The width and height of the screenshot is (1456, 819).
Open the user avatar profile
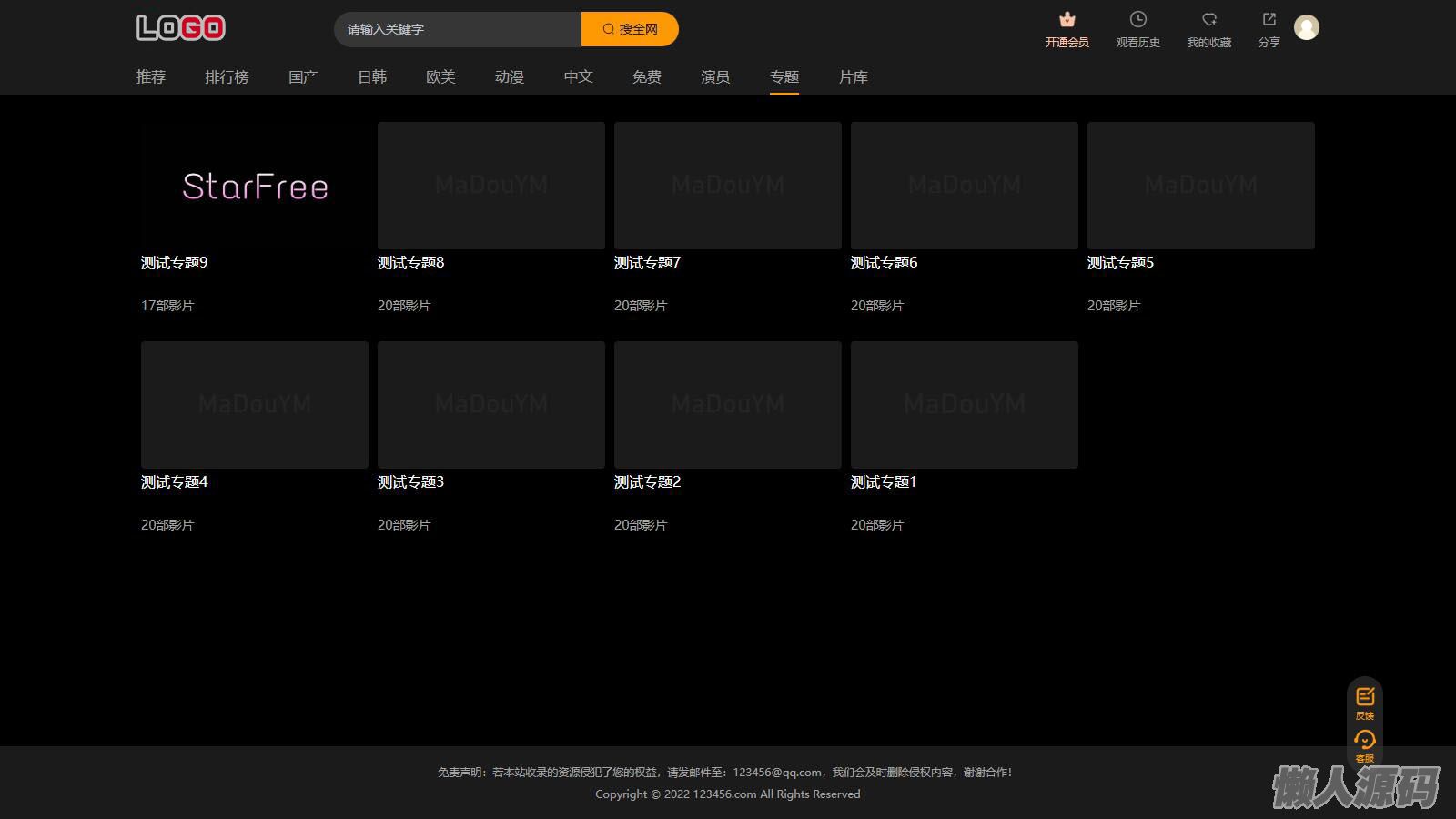point(1307,28)
